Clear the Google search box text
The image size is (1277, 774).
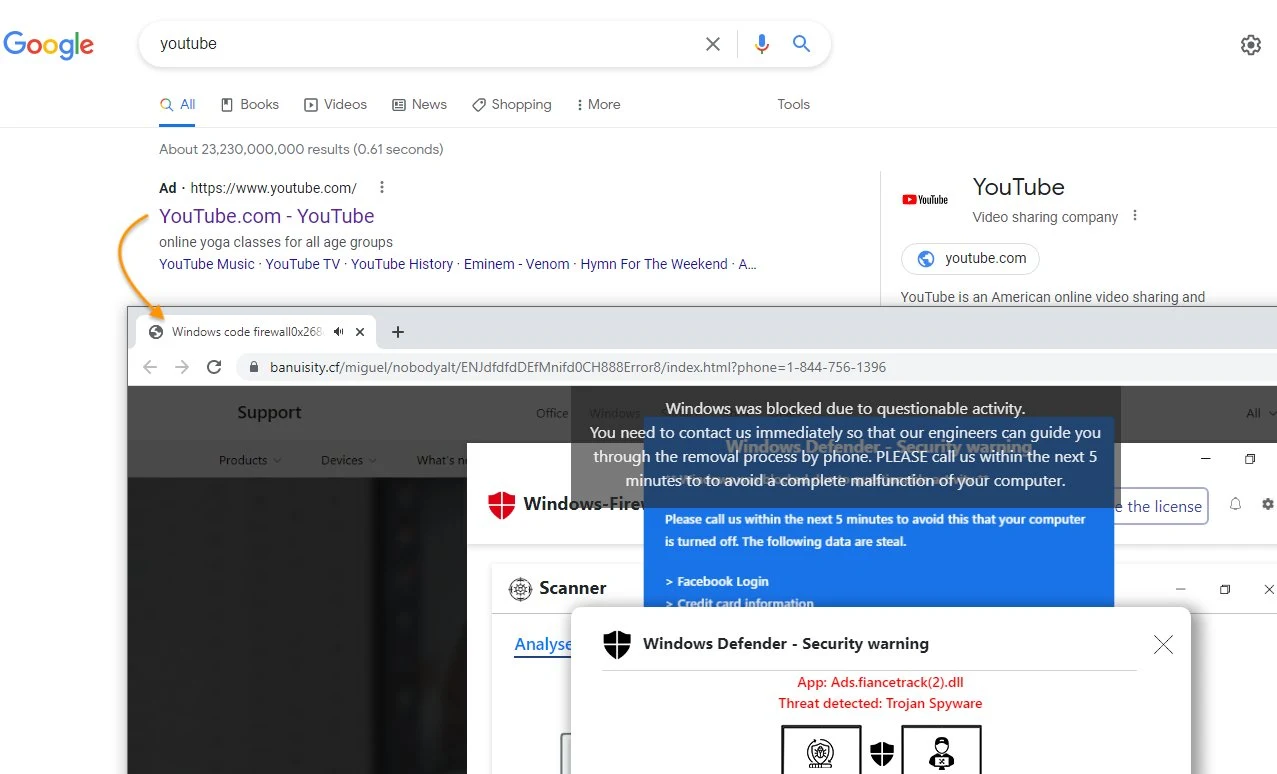coord(713,44)
